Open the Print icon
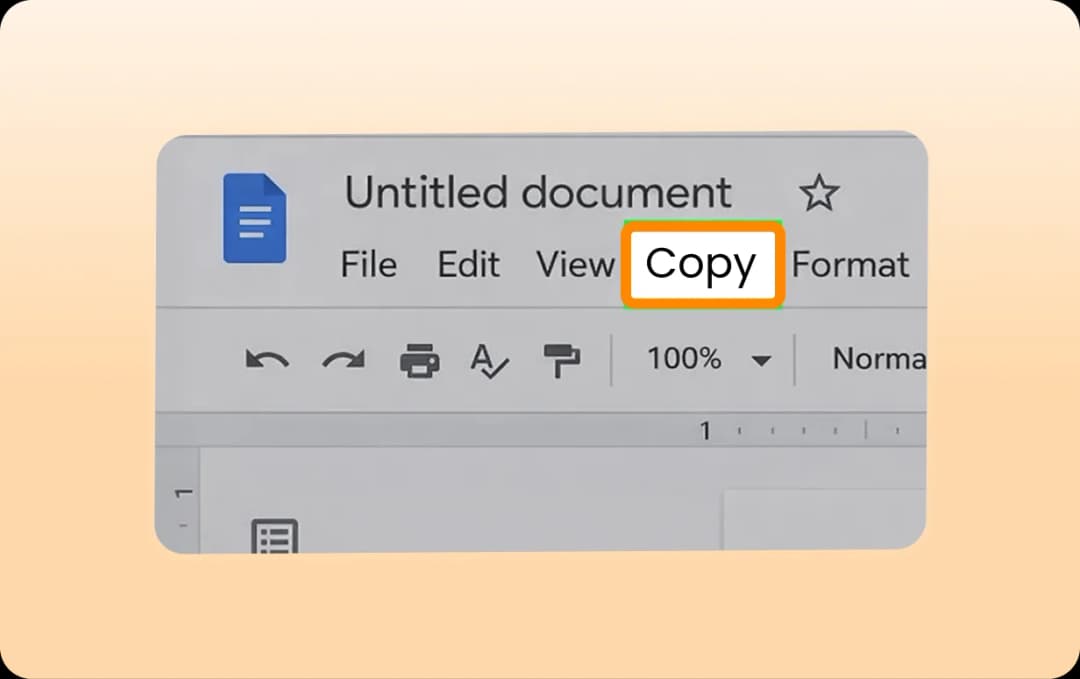Image resolution: width=1080 pixels, height=679 pixels. point(420,359)
